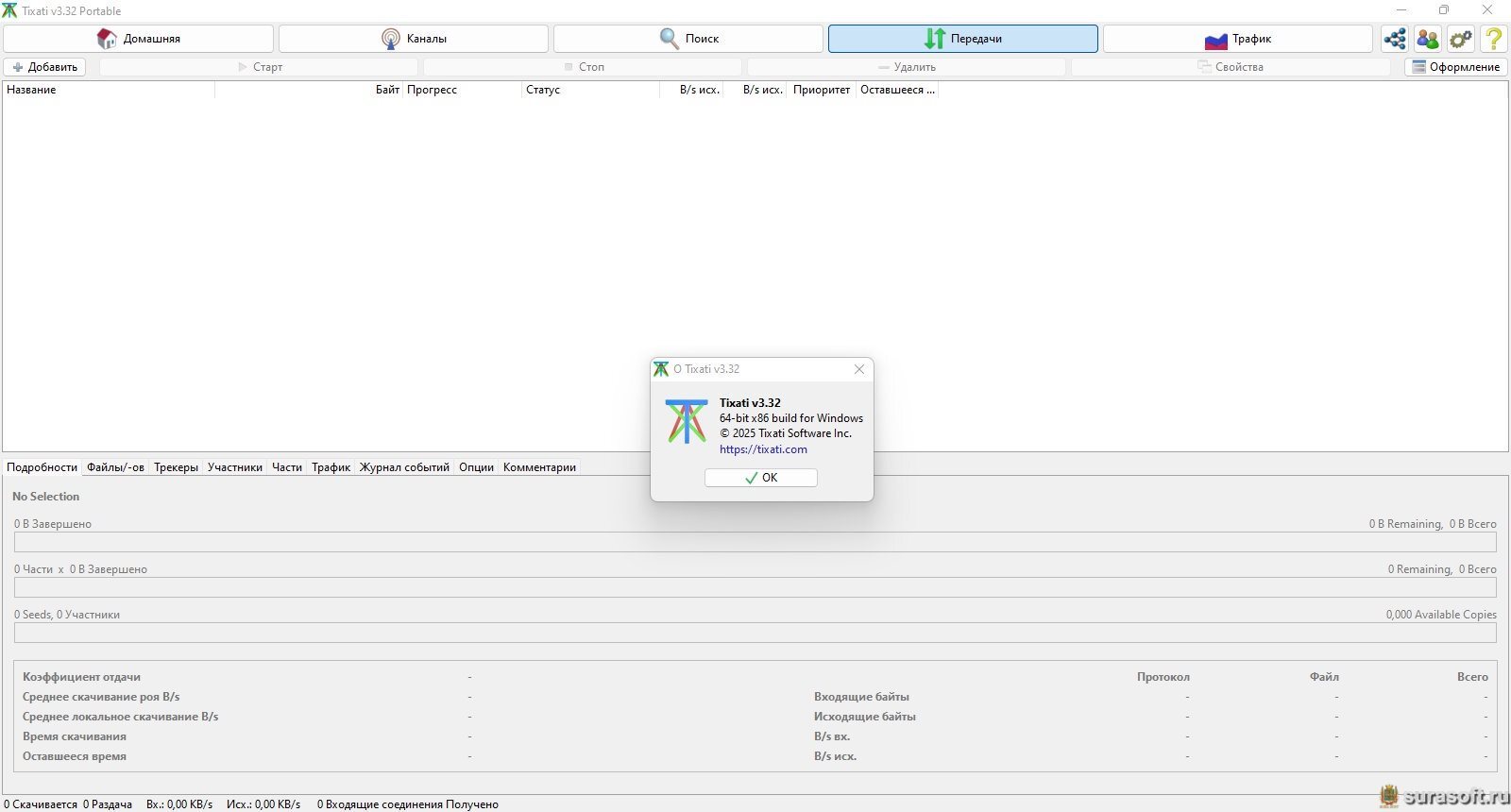Switch to the Файлы/-ов tab

tap(115, 467)
